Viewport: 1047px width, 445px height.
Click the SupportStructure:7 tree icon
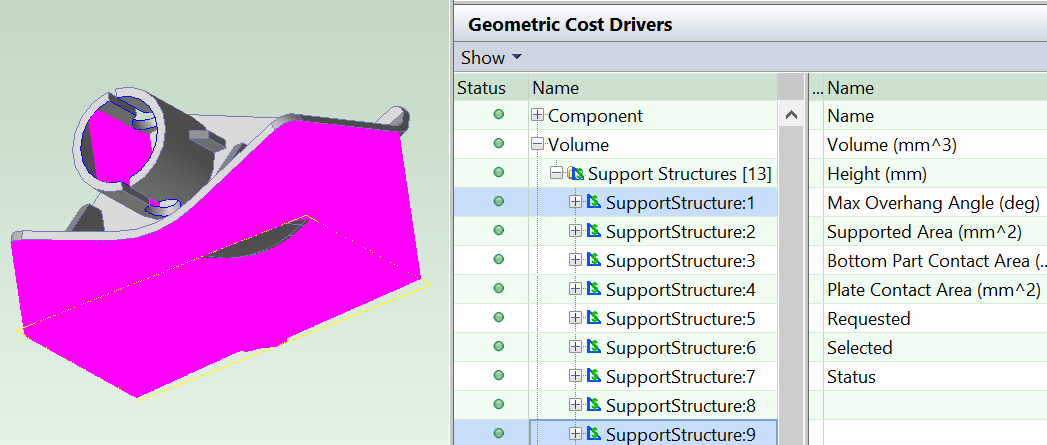tap(594, 377)
